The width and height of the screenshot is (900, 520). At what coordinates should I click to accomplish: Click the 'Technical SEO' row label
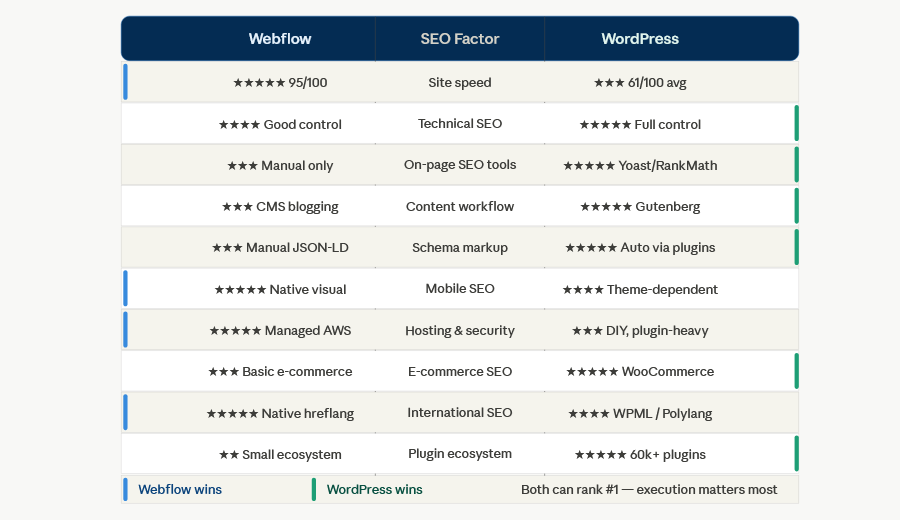coord(460,123)
